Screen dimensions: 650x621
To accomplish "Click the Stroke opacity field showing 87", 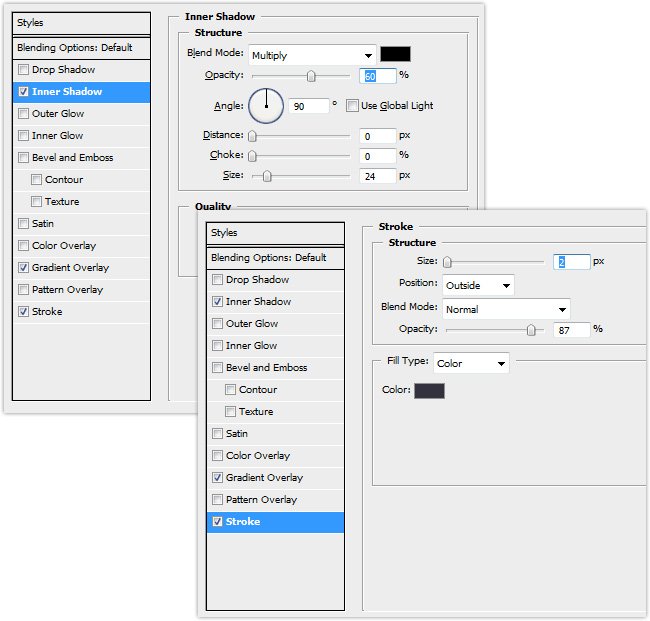I will (572, 330).
